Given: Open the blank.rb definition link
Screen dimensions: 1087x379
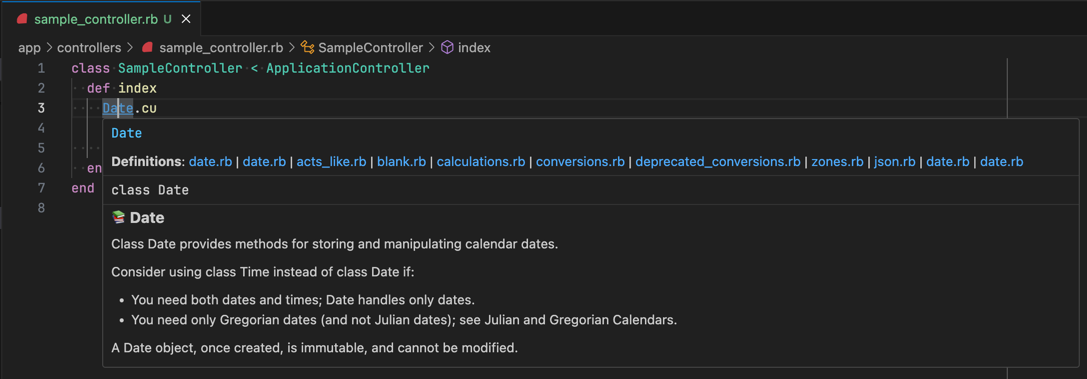Looking at the screenshot, I should click(401, 161).
